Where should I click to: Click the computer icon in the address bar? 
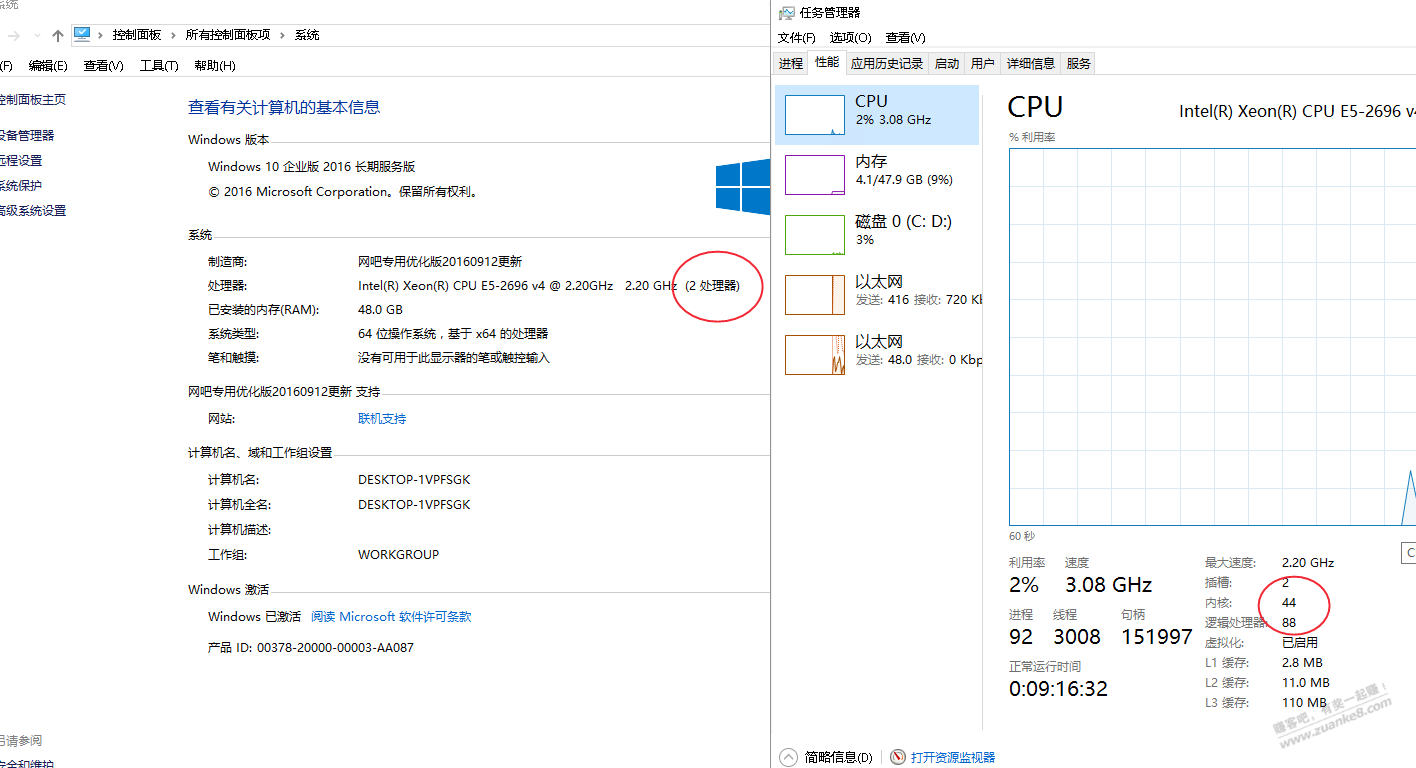tap(82, 34)
